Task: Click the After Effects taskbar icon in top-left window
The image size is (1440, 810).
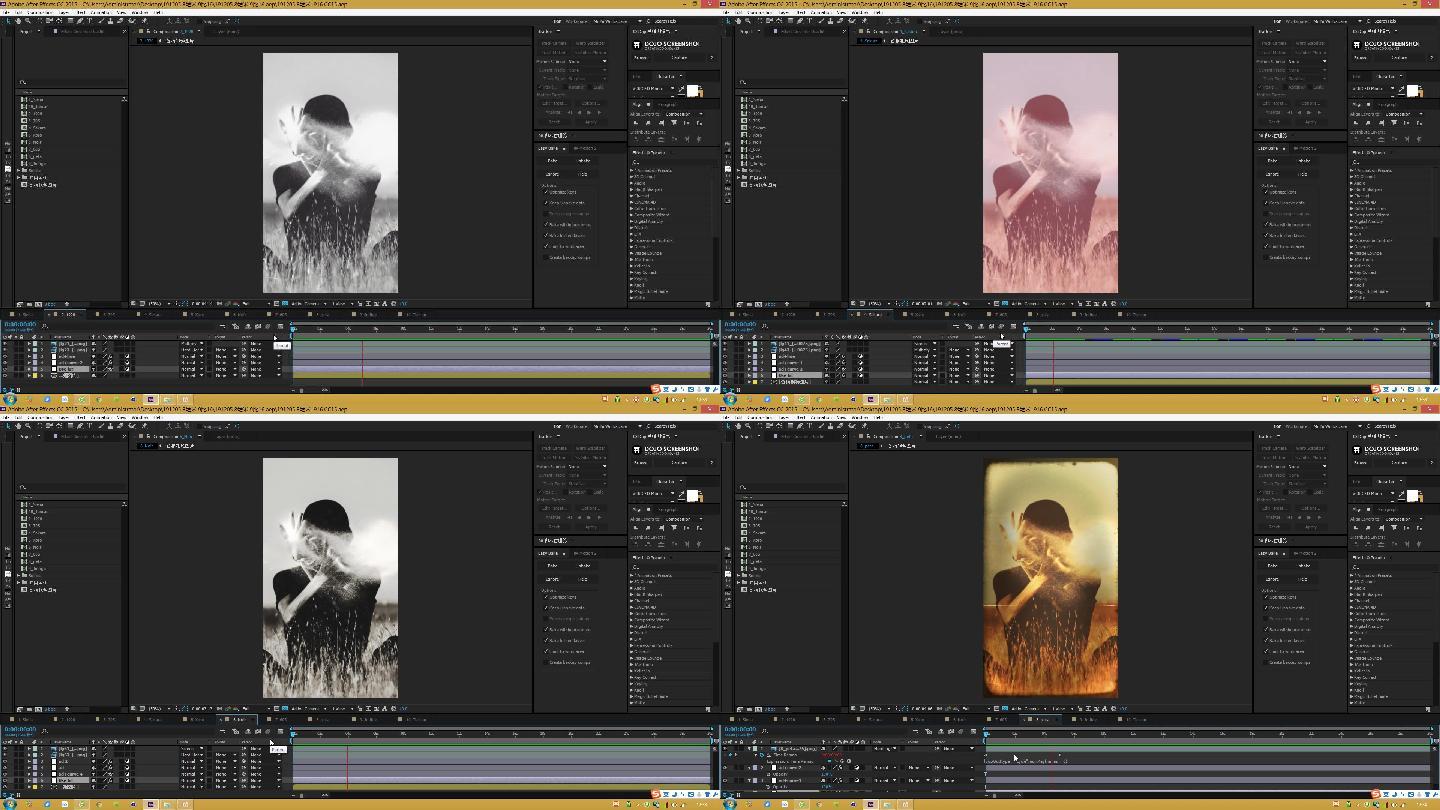Action: coord(150,399)
